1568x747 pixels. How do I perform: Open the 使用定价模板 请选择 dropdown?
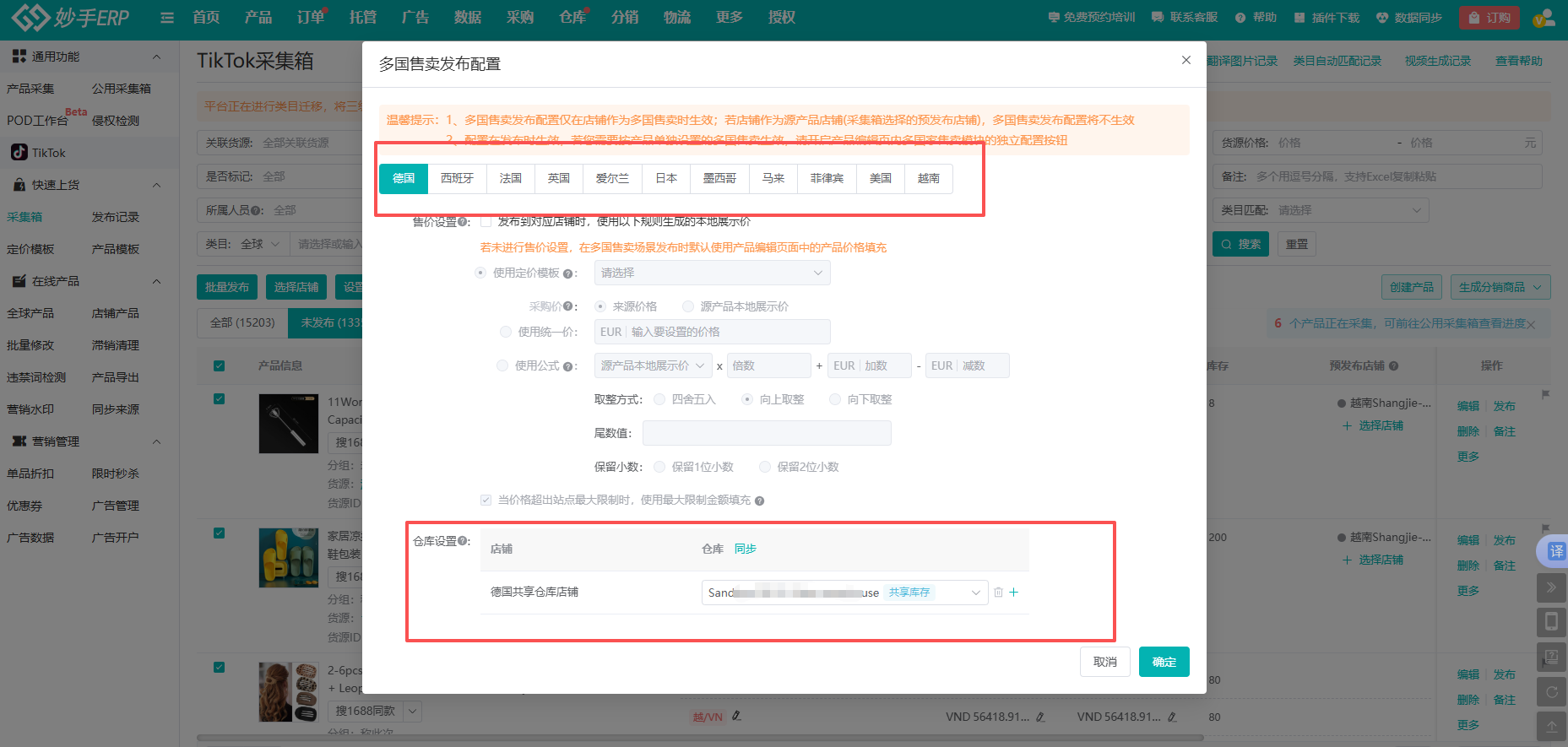point(712,273)
